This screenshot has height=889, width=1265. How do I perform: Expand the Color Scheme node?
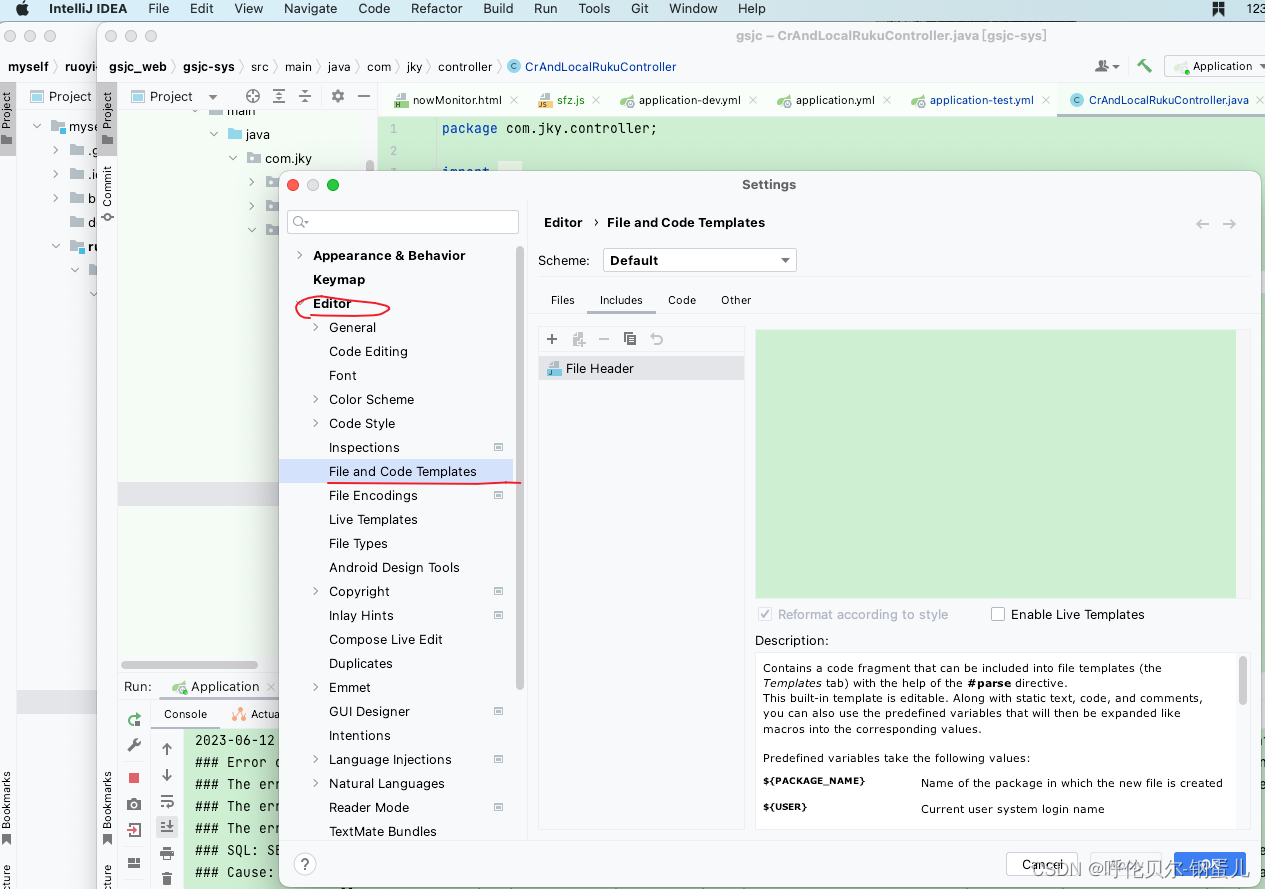pyautogui.click(x=316, y=399)
